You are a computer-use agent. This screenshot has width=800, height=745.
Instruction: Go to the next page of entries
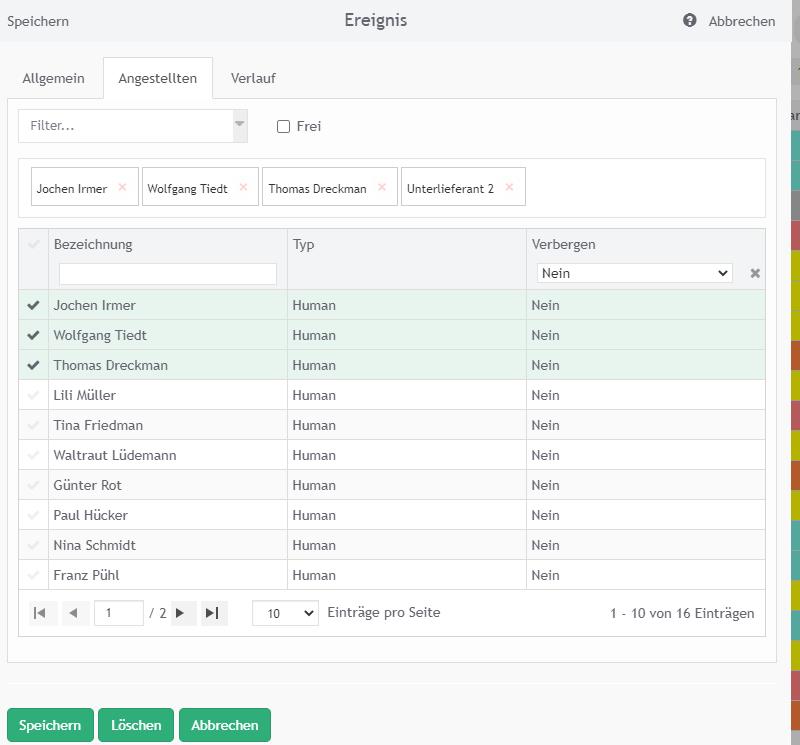(x=180, y=613)
